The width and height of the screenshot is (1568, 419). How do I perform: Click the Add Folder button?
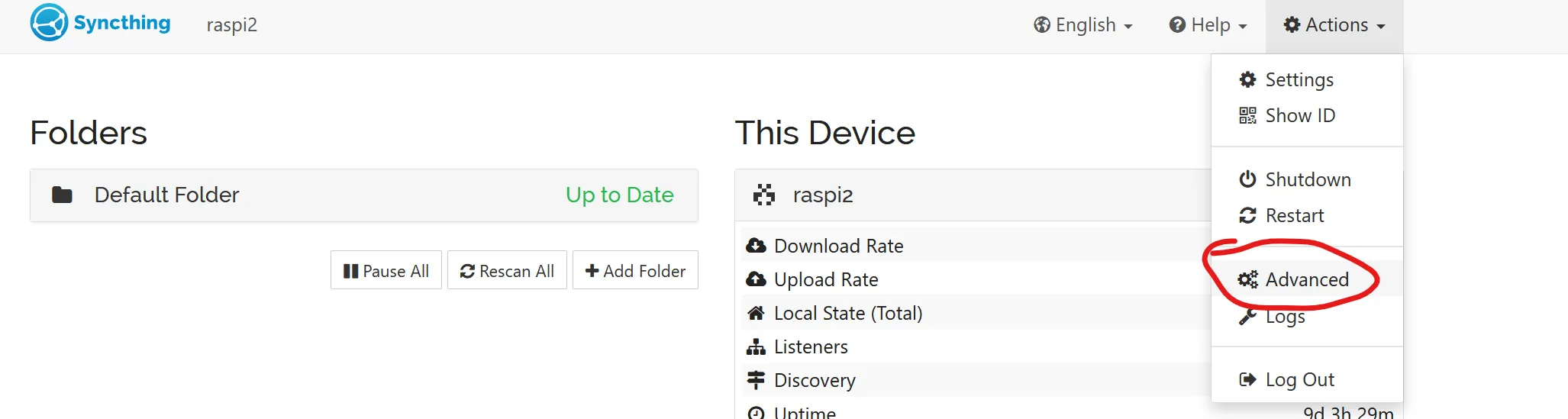(x=635, y=270)
